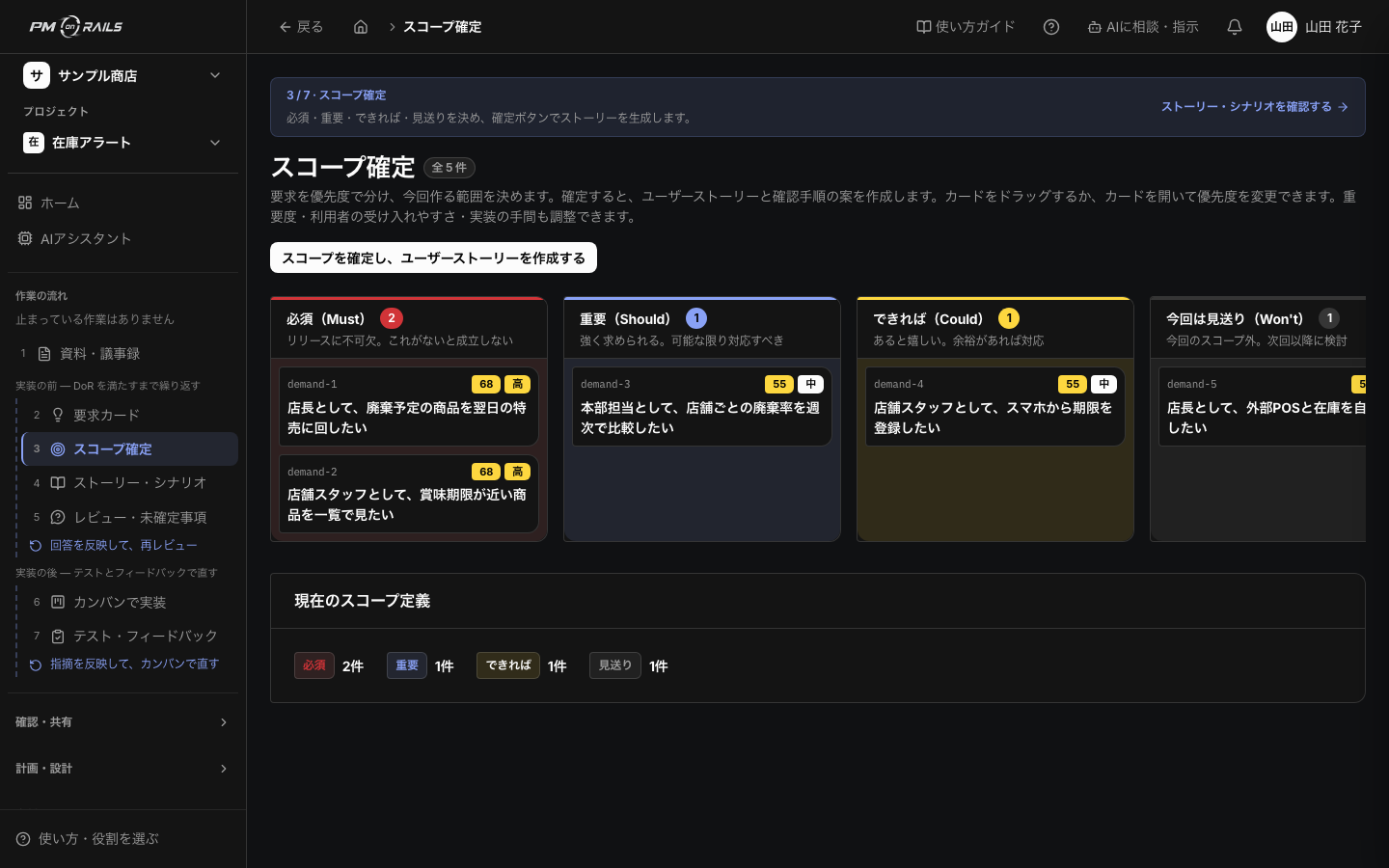Click the 高 priority tag on demand-2
Viewport: 1389px width, 868px height.
[x=518, y=472]
